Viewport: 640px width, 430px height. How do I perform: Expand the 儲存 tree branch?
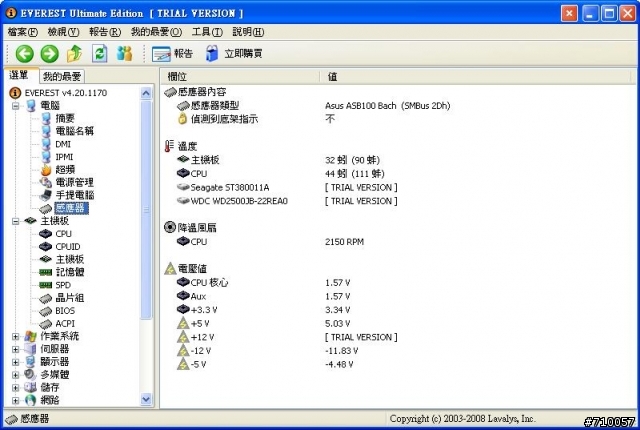pos(16,388)
